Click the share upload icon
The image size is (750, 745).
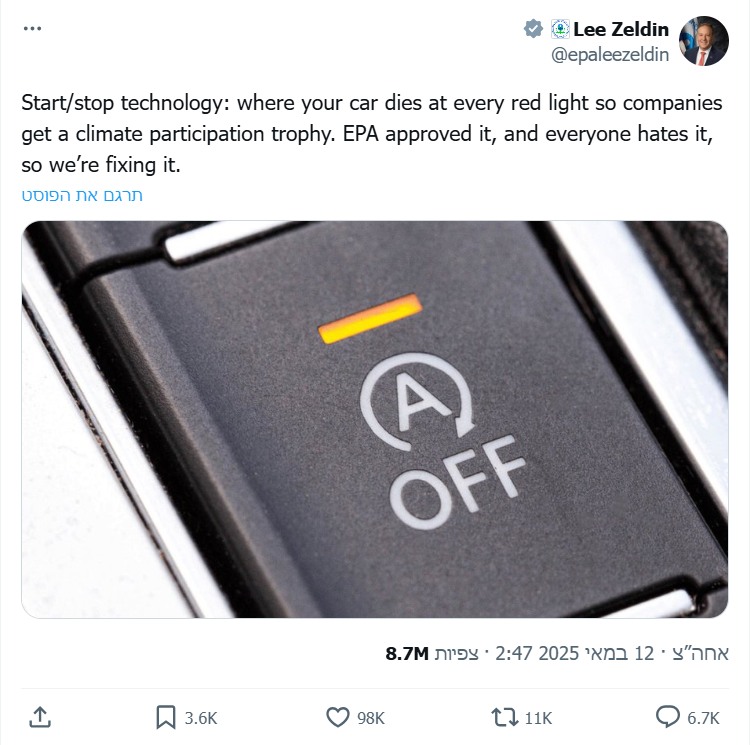[40, 717]
